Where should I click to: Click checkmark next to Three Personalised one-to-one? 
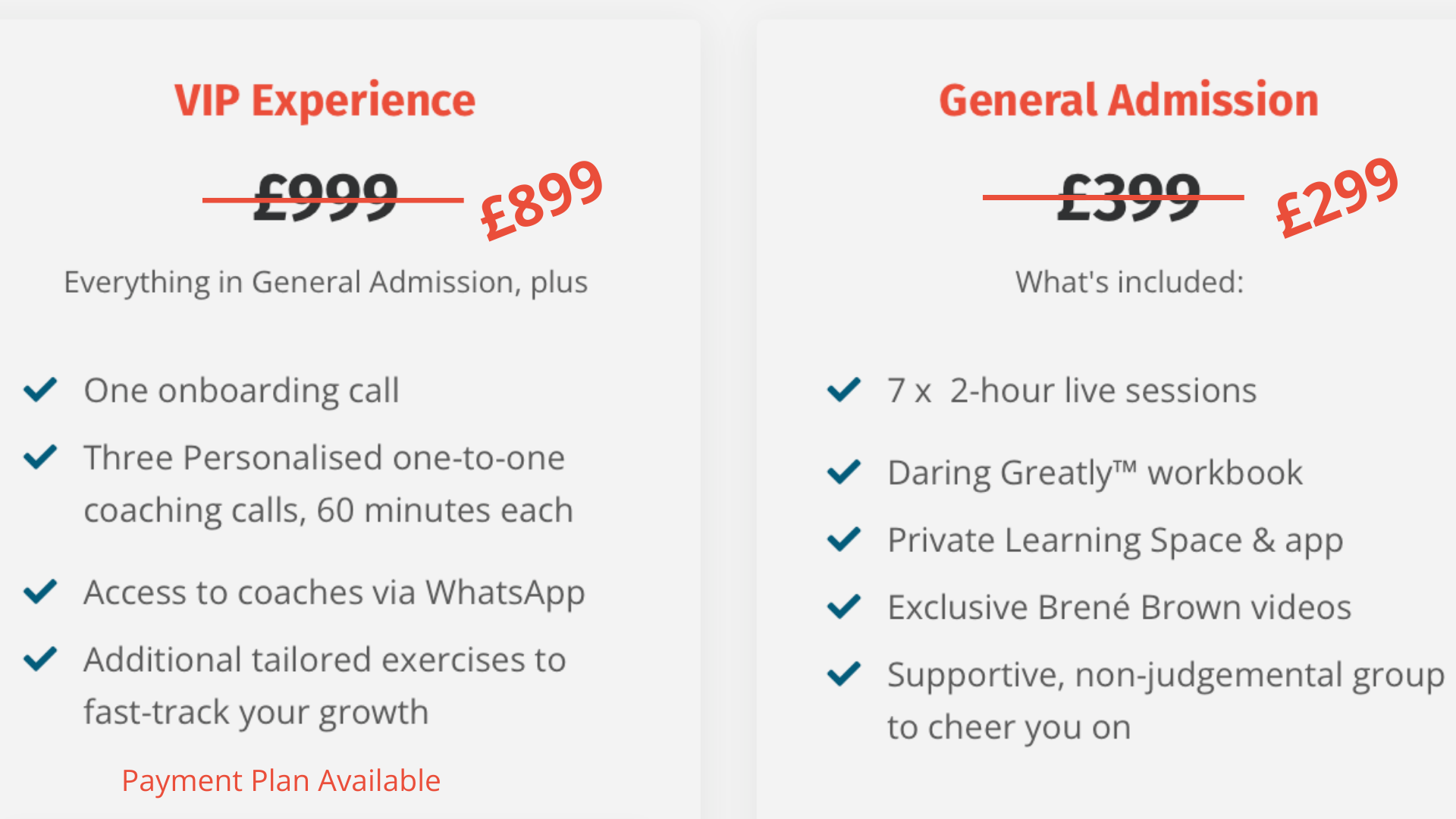tap(40, 457)
